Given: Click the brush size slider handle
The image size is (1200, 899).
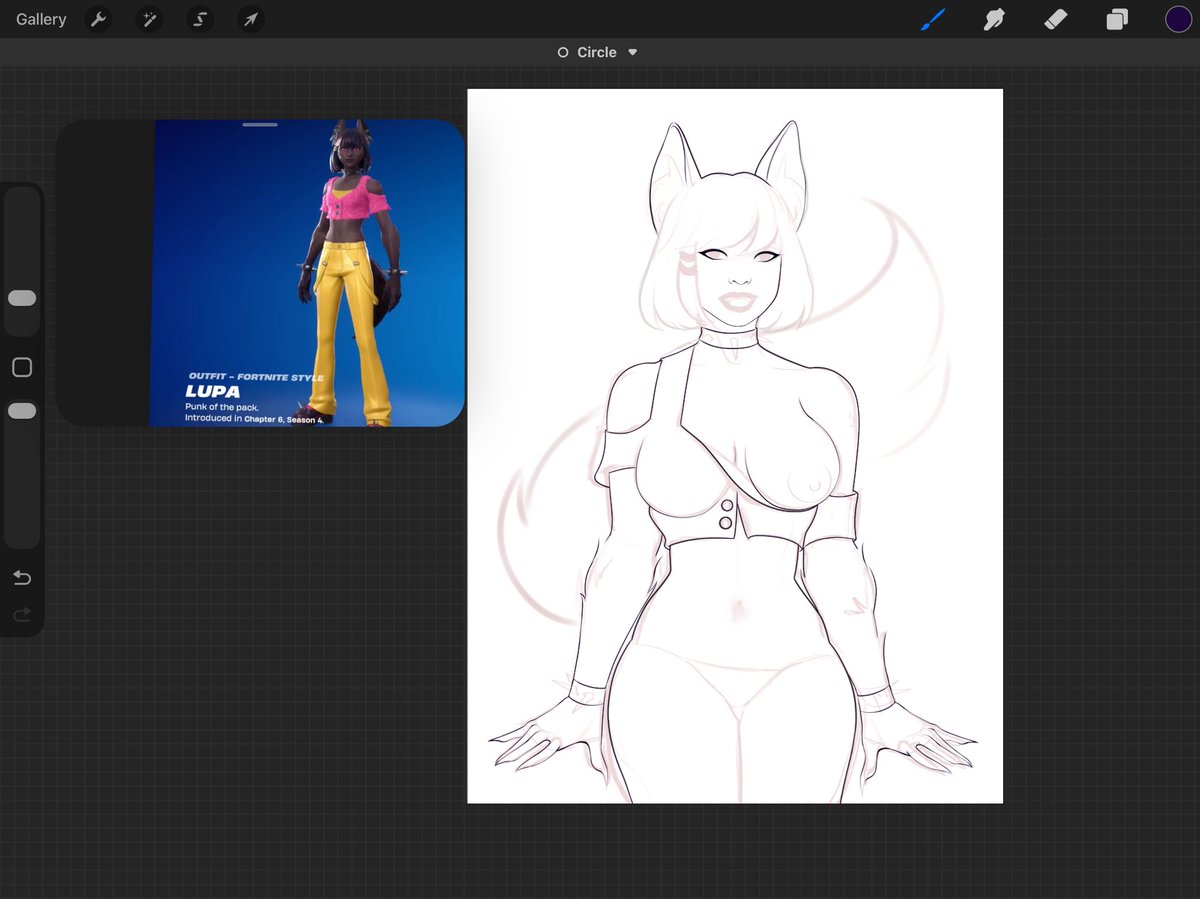Looking at the screenshot, I should [x=22, y=298].
